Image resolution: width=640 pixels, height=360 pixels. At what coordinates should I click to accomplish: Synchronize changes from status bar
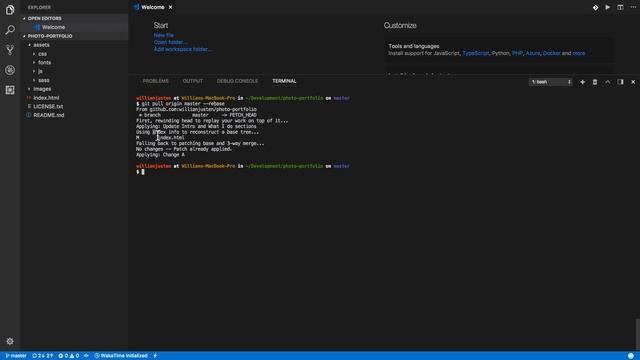pyautogui.click(x=42, y=356)
